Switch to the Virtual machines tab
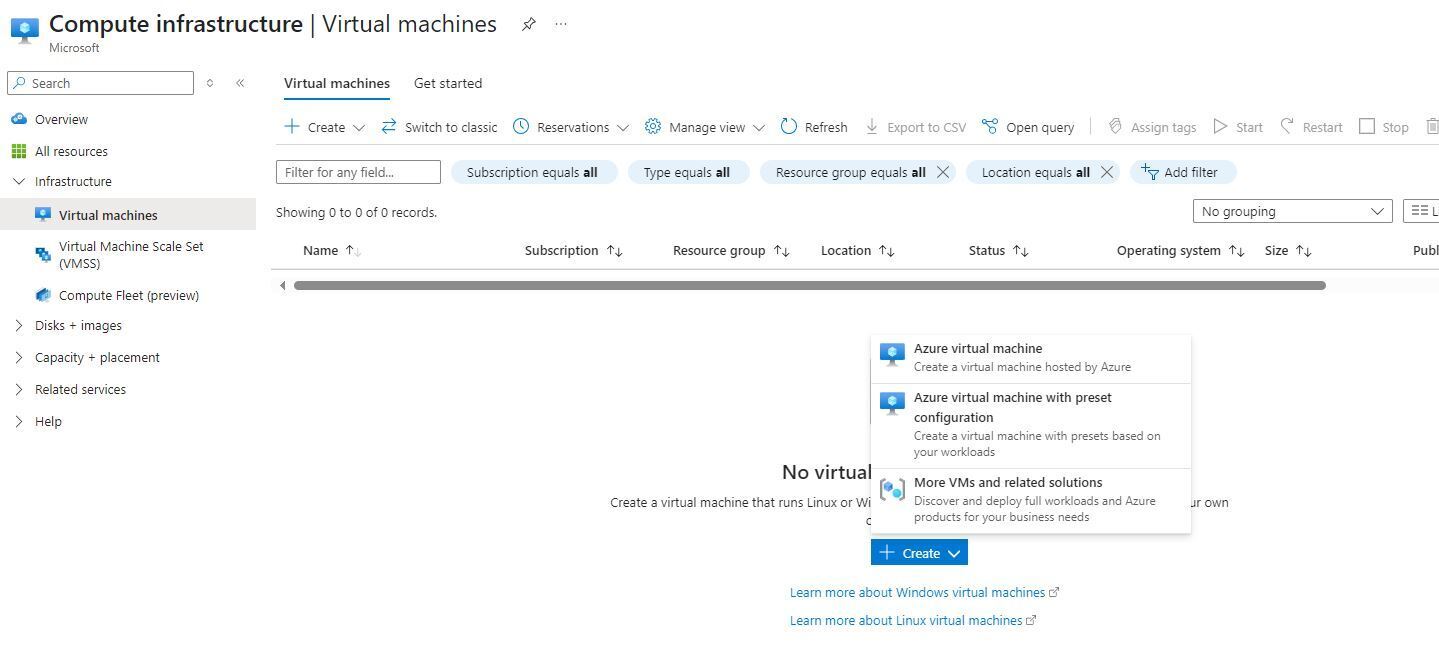The width and height of the screenshot is (1439, 670). pyautogui.click(x=337, y=83)
